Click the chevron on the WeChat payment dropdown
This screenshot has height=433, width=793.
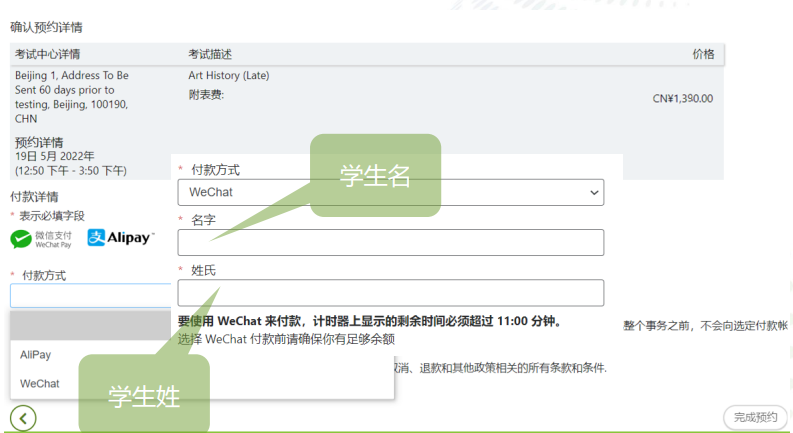tap(595, 192)
